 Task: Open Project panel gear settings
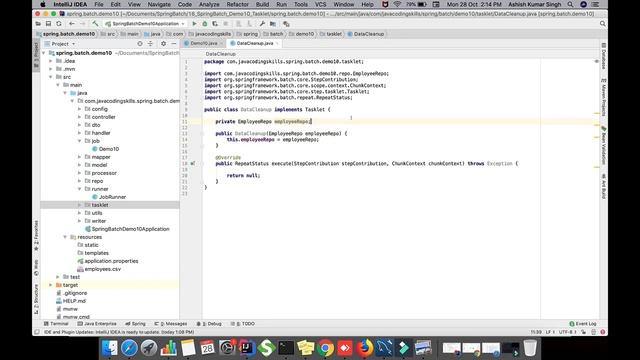tap(163, 44)
